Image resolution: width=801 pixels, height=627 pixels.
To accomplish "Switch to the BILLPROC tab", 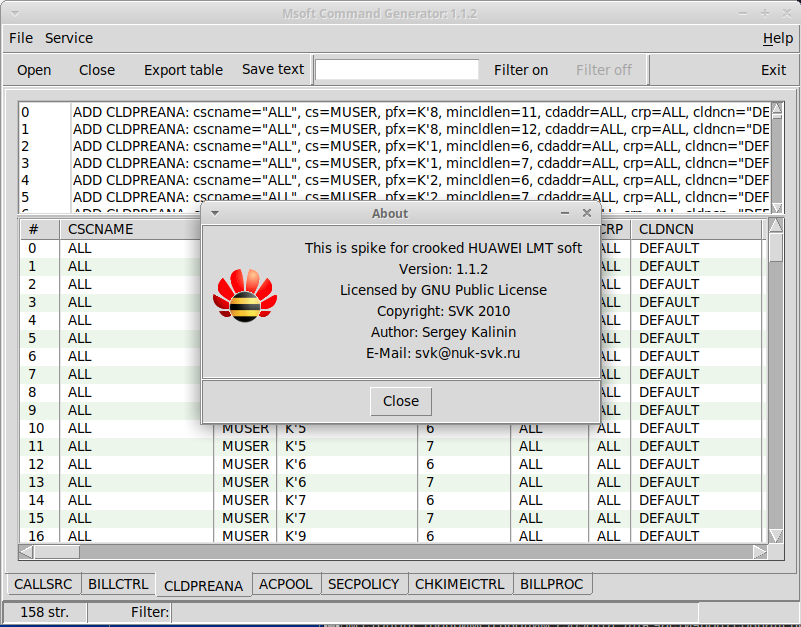I will point(552,584).
